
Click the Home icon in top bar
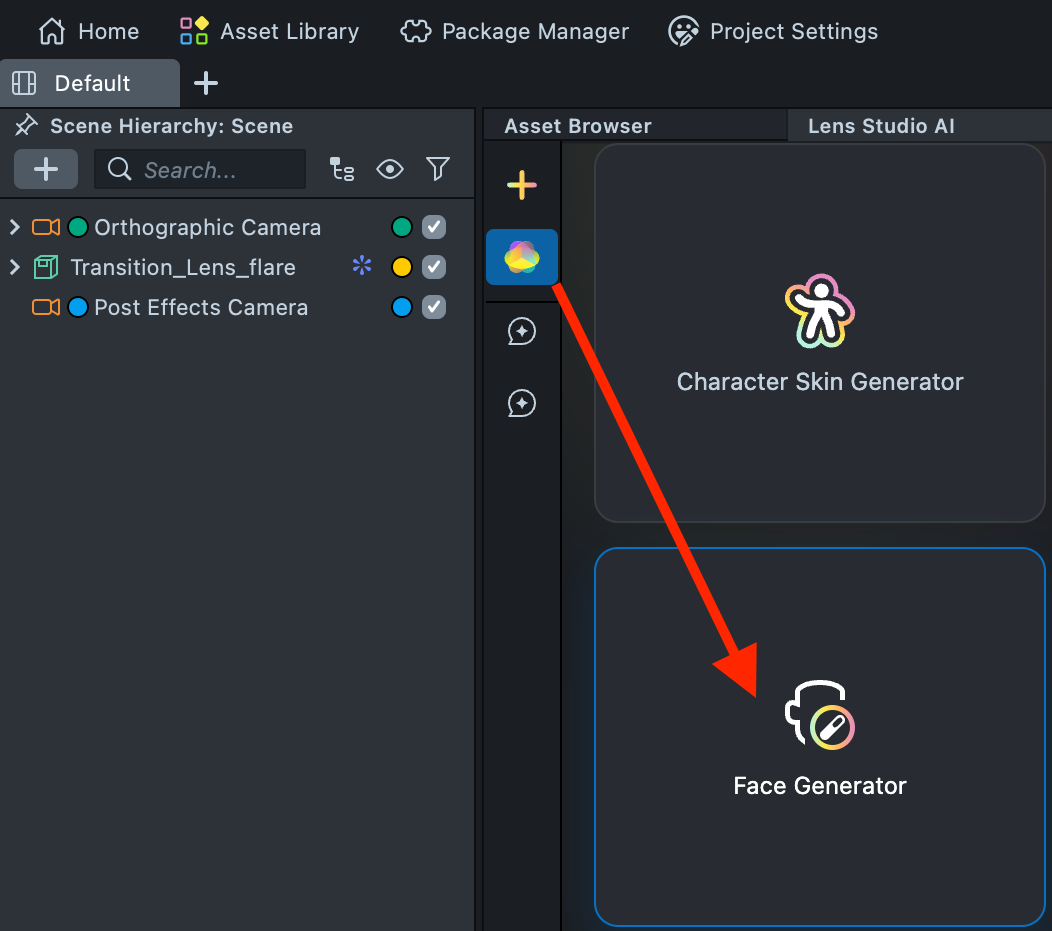click(x=52, y=32)
